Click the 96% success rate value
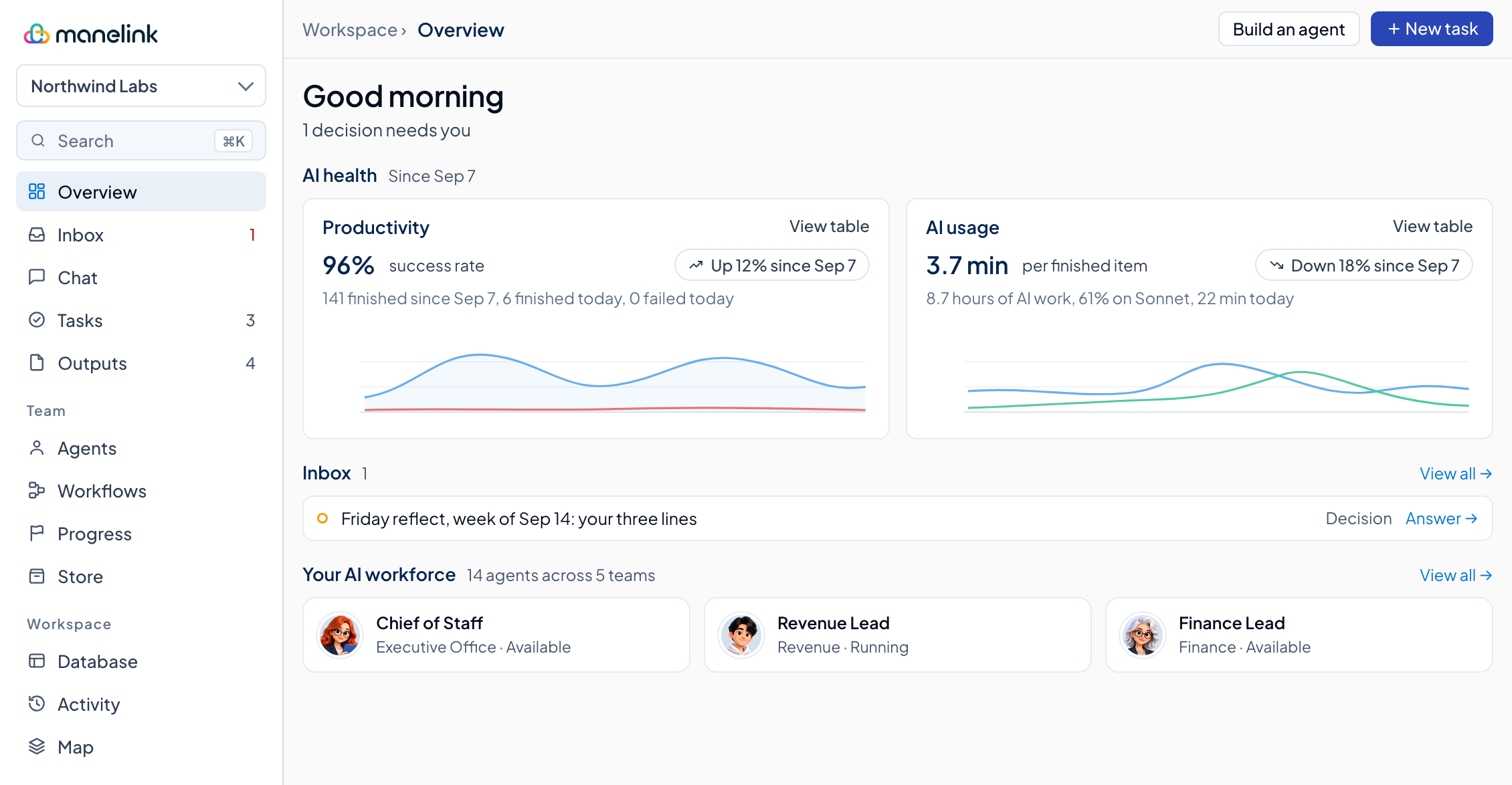This screenshot has height=785, width=1512. pos(348,265)
